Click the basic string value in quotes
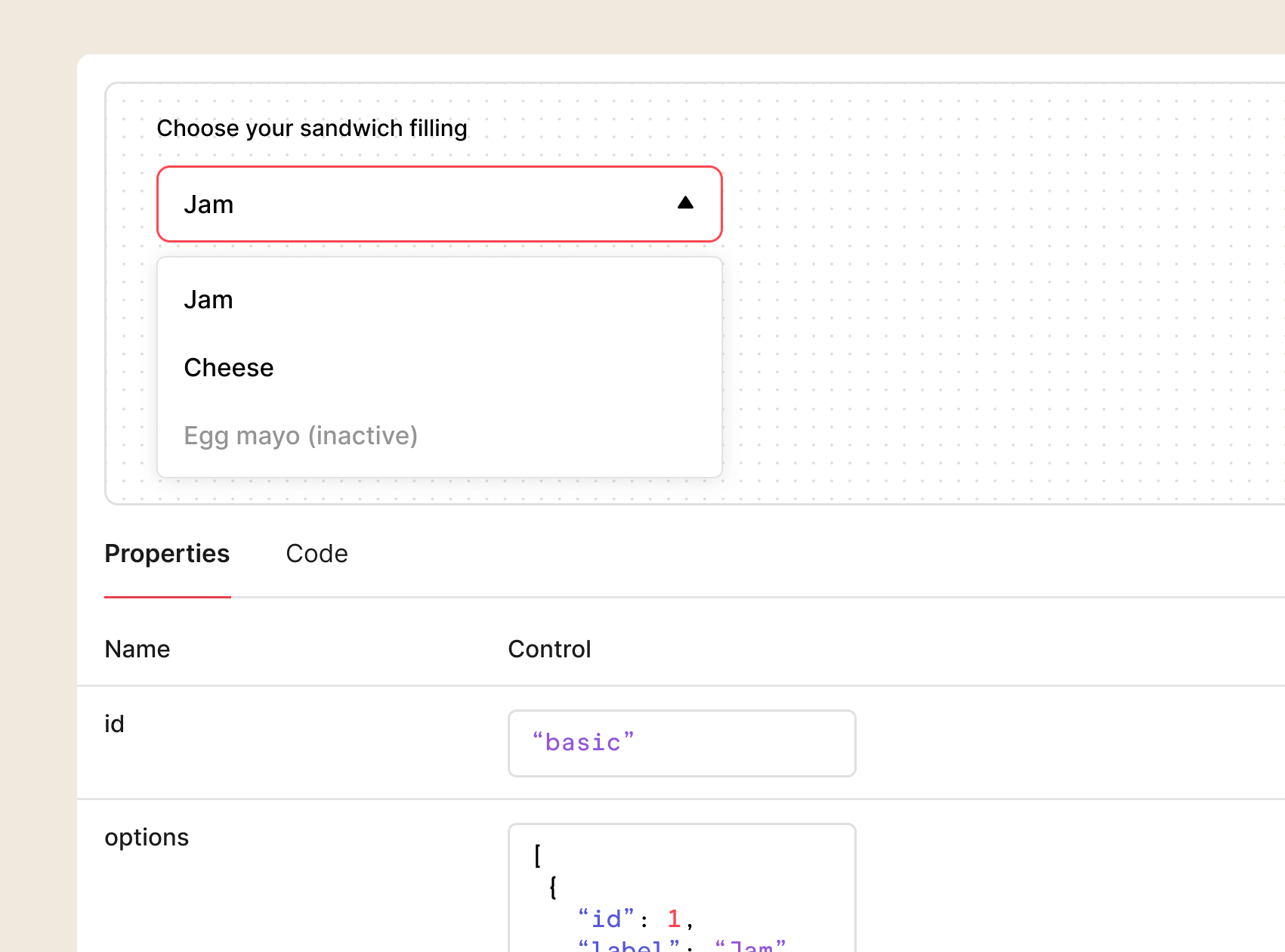The image size is (1285, 952). (x=582, y=743)
